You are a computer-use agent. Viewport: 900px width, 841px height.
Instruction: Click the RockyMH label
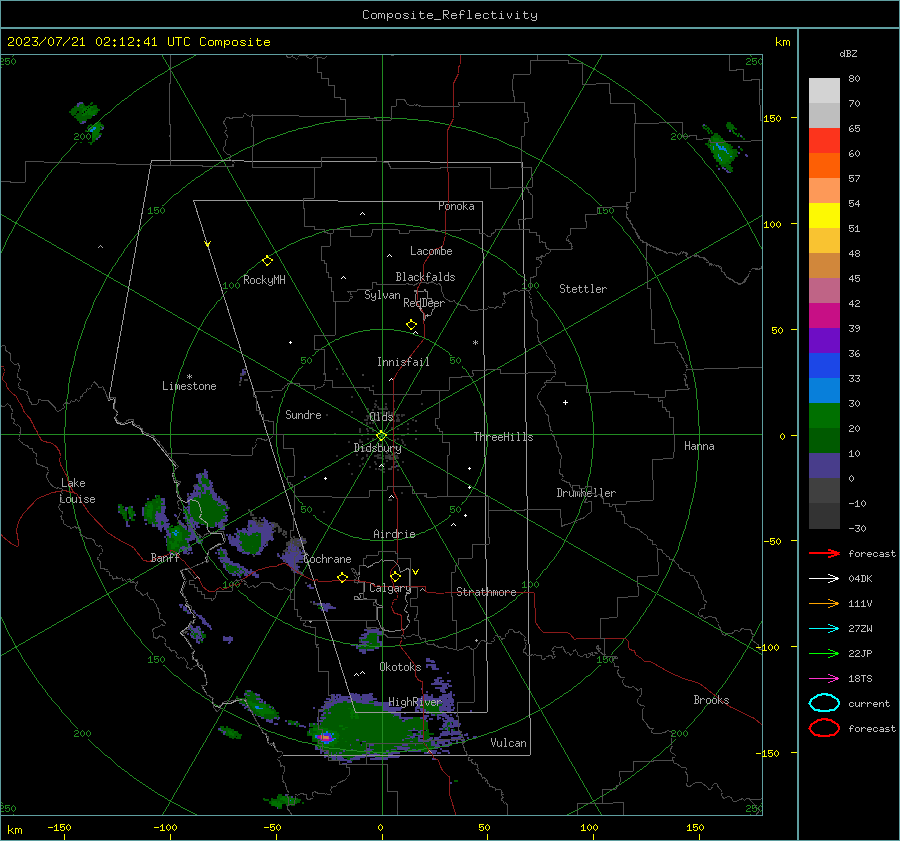pyautogui.click(x=264, y=280)
